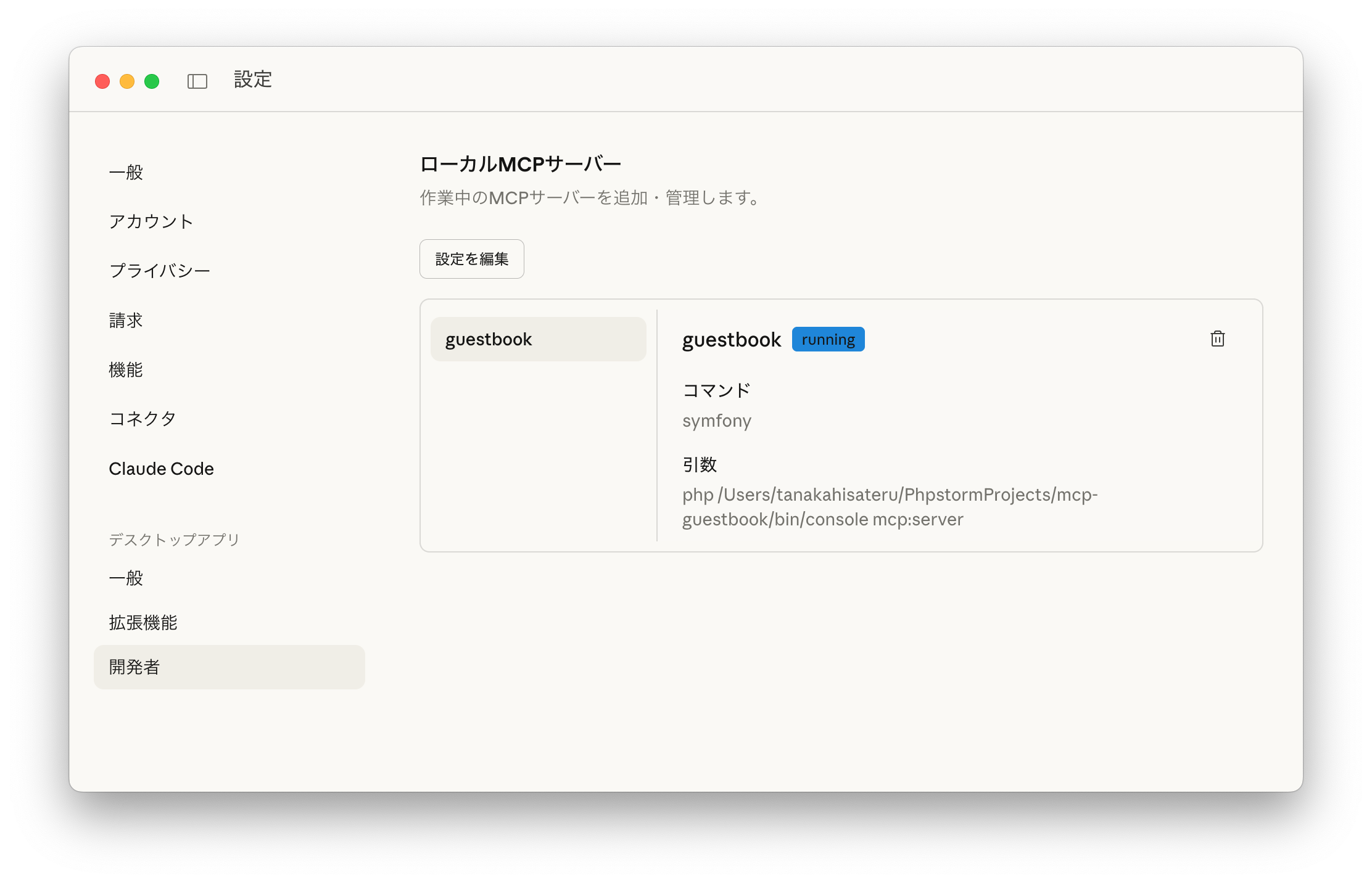
Task: Click the php console arguments text
Action: pyautogui.click(x=888, y=507)
